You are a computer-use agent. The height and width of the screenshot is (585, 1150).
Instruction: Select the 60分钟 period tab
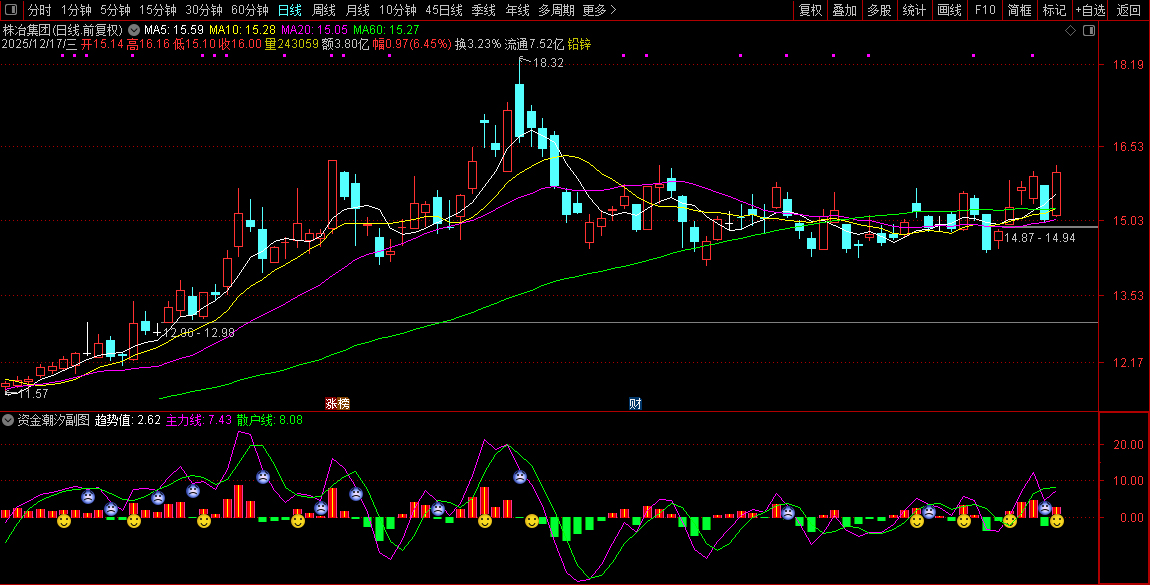[x=250, y=10]
